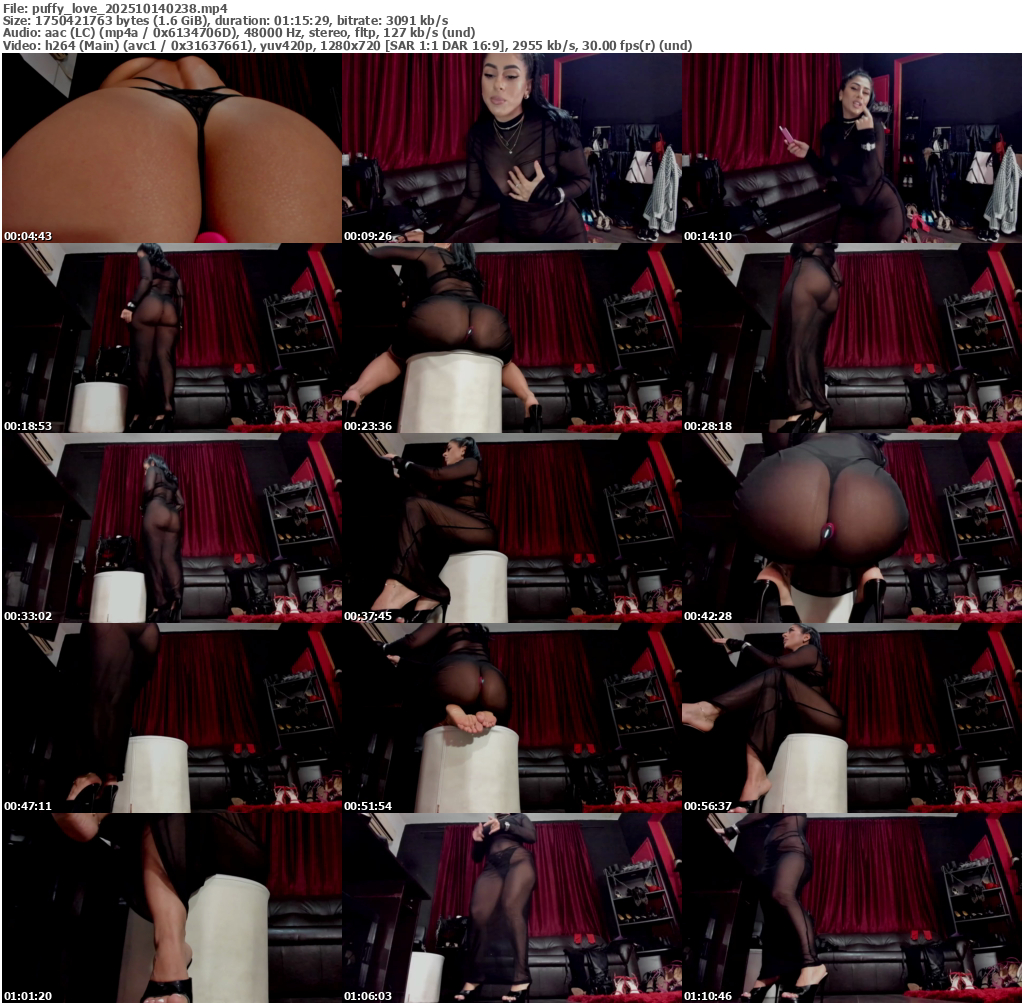Choose the thumbnail marked 00:14:10
The width and height of the screenshot is (1024, 1003).
click(x=852, y=148)
